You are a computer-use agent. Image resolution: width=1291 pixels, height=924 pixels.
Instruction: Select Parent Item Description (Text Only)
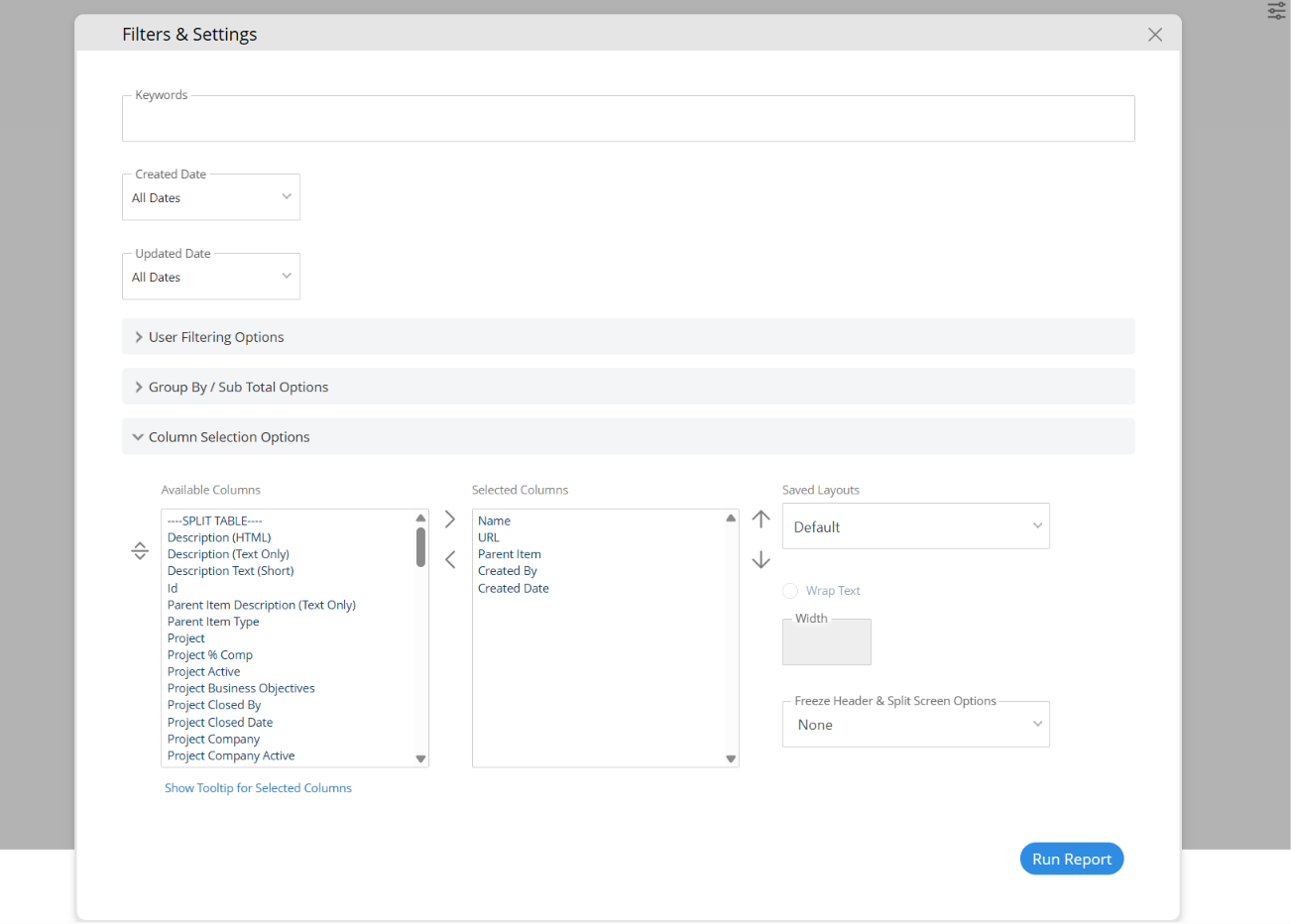[x=262, y=605]
